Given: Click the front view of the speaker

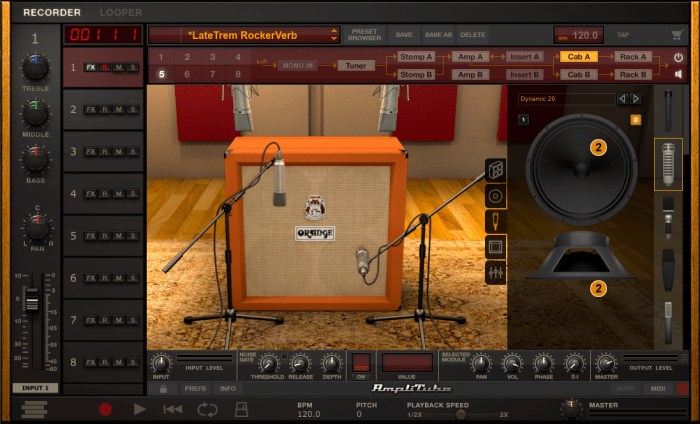Looking at the screenshot, I should 581,169.
